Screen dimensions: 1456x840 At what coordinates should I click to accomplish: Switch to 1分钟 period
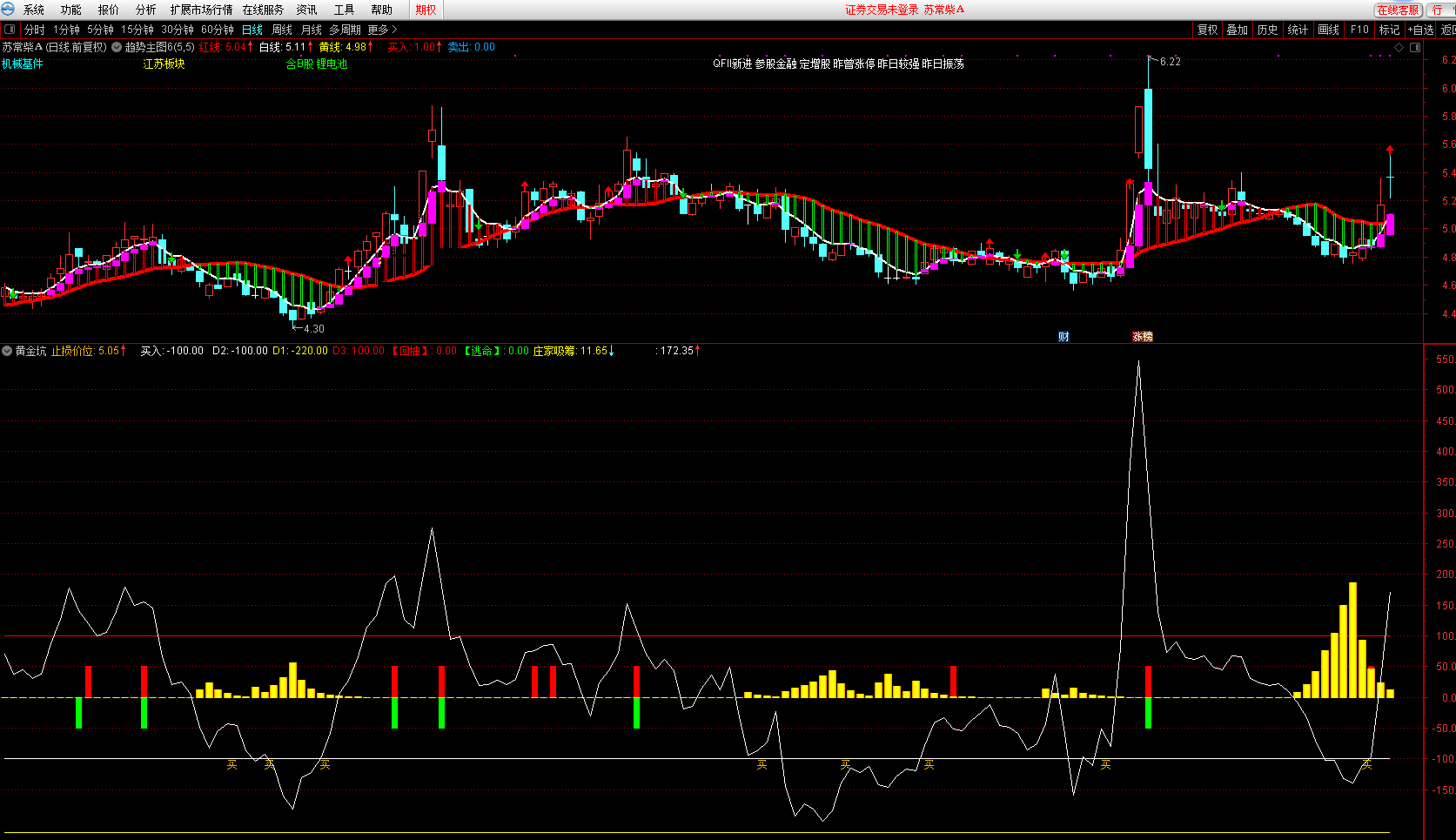click(x=67, y=30)
